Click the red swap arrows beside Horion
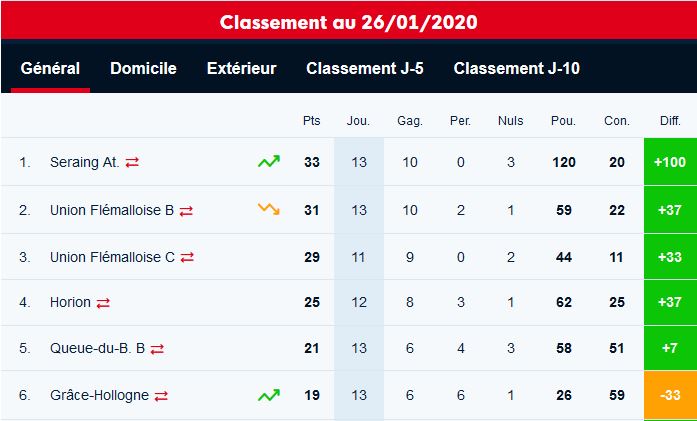This screenshot has width=697, height=421. point(103,303)
